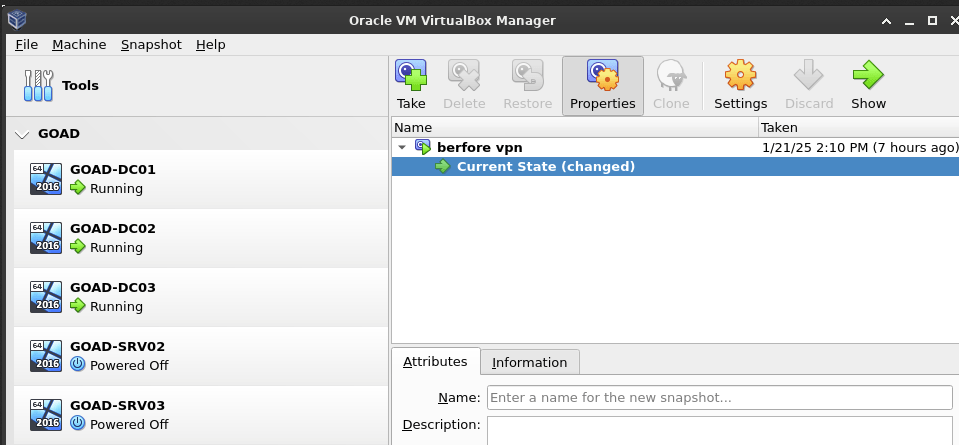This screenshot has height=445, width=959.
Task: Open the Machine menu
Action: coord(79,45)
